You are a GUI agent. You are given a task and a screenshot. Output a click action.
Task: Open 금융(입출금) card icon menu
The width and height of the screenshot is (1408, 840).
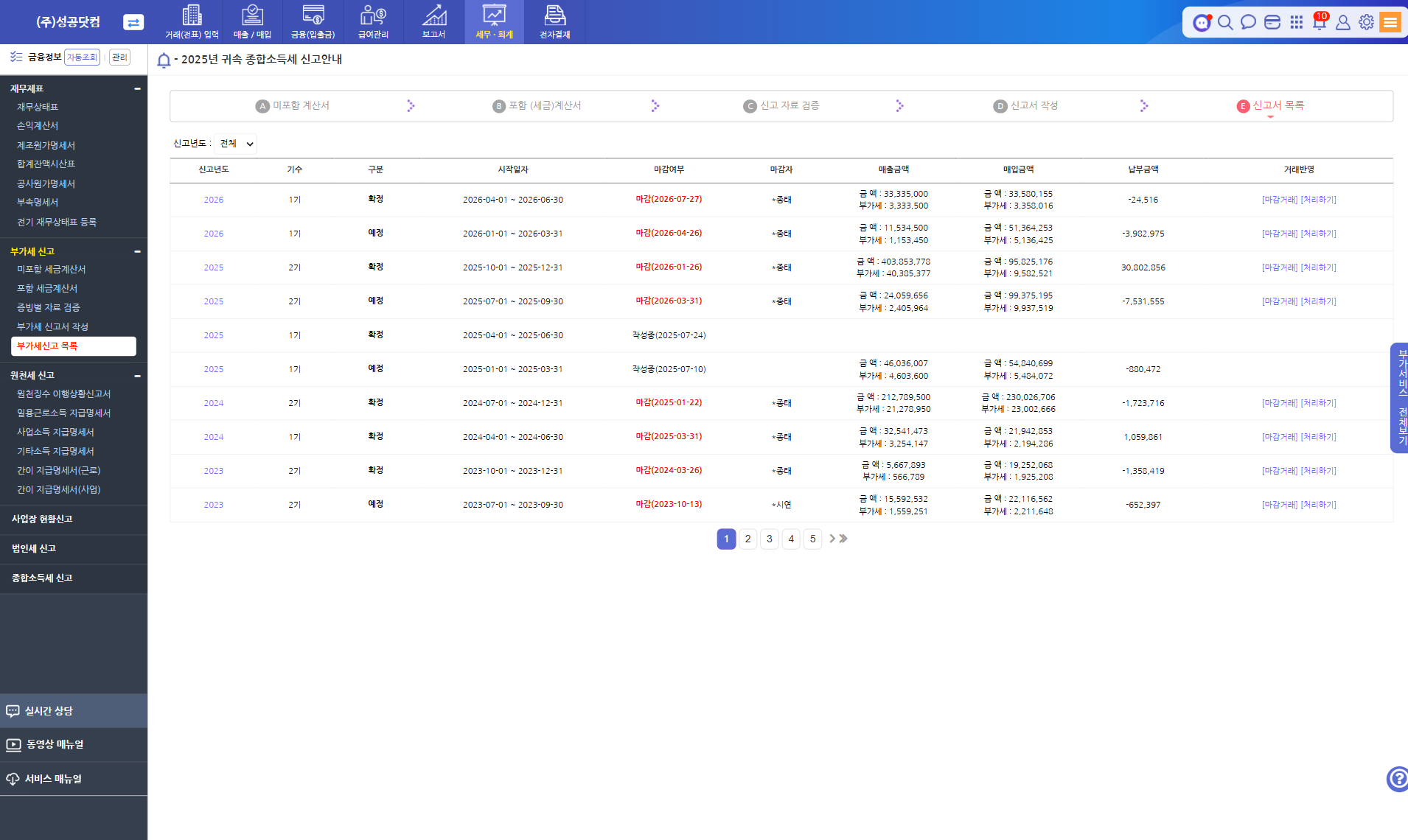point(313,22)
